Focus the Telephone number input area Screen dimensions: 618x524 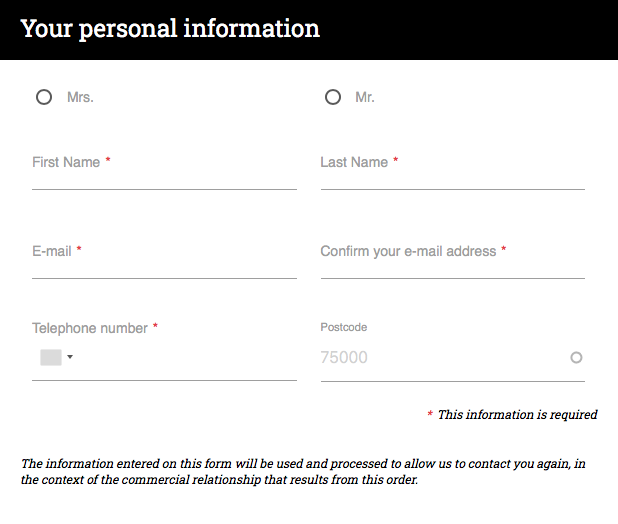click(185, 357)
